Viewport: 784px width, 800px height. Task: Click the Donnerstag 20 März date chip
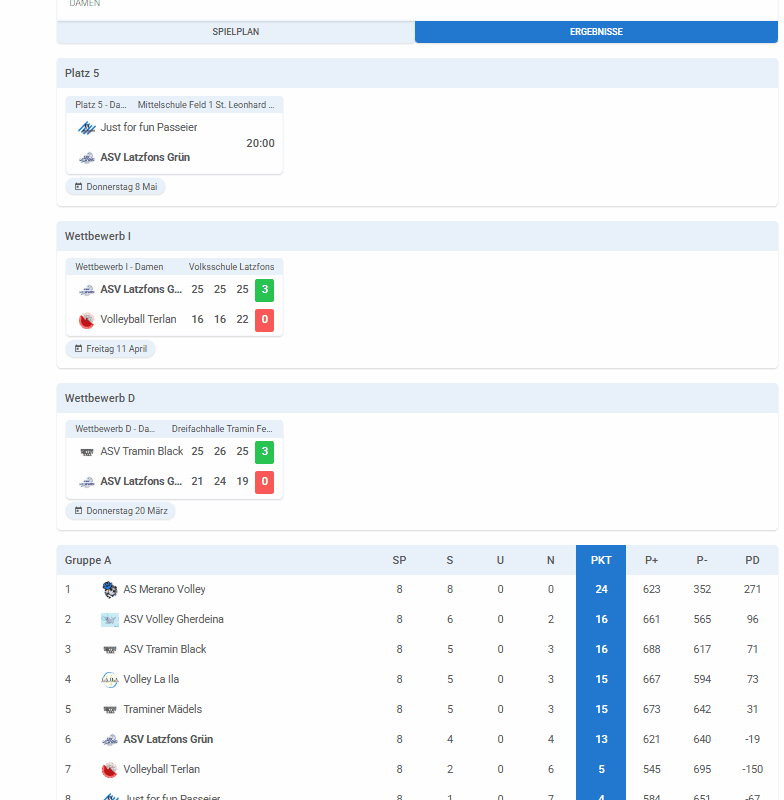(121, 511)
